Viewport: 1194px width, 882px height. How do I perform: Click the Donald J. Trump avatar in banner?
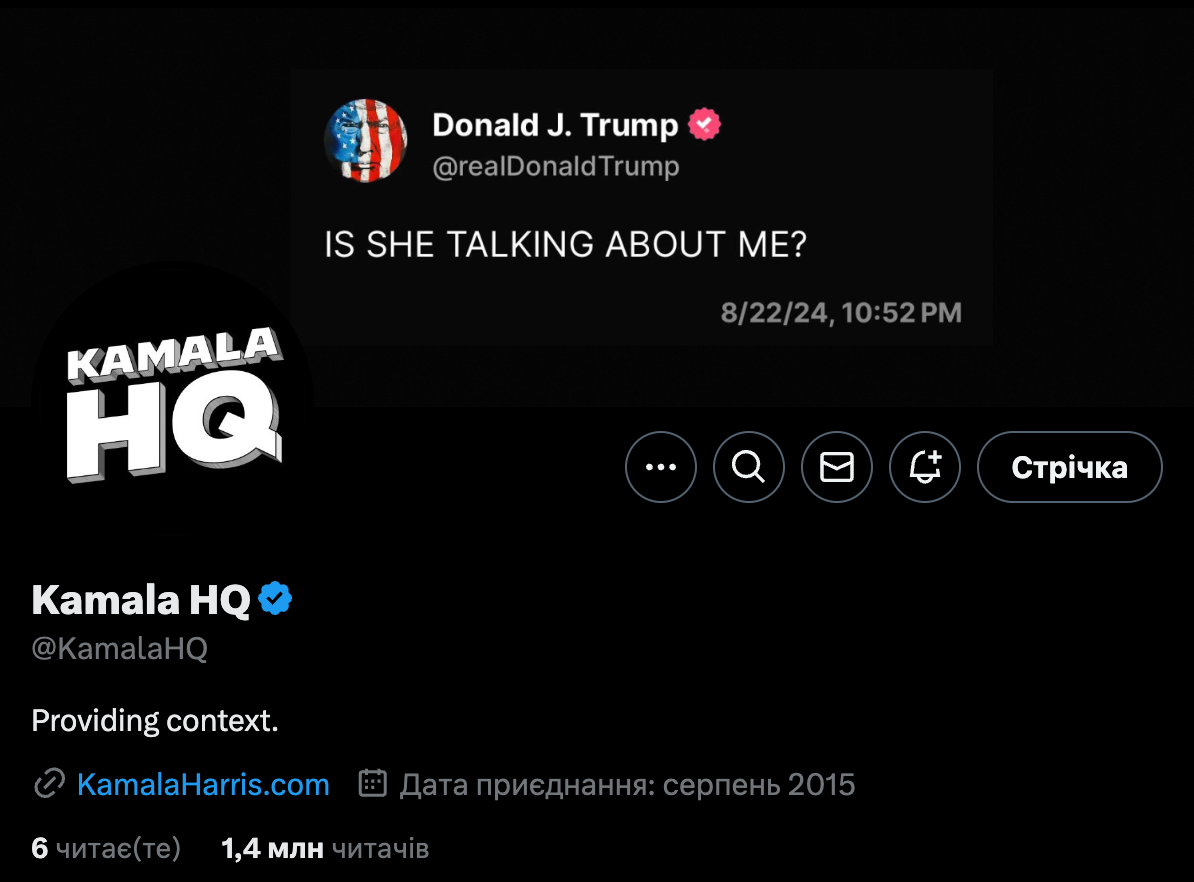(x=366, y=140)
